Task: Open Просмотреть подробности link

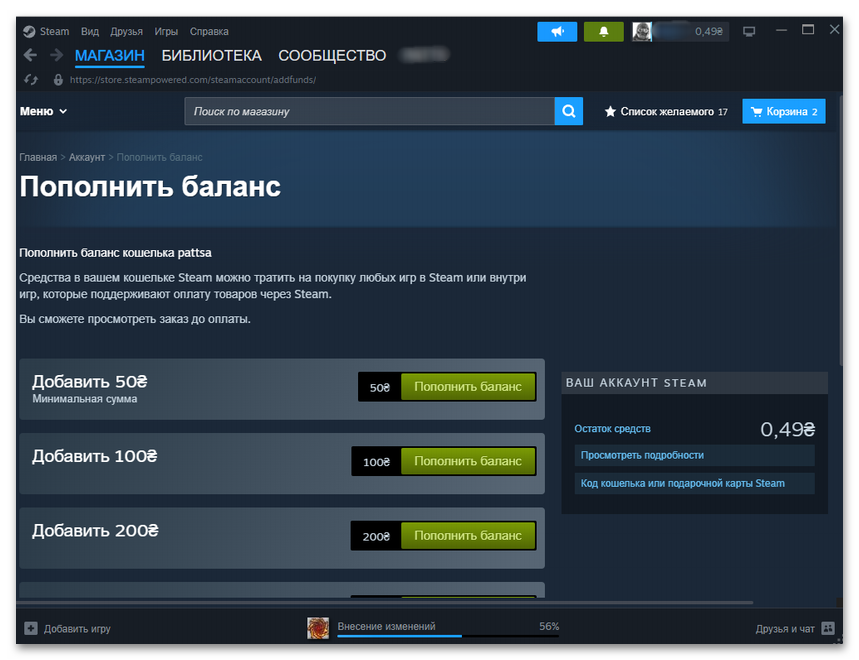Action: pos(694,455)
